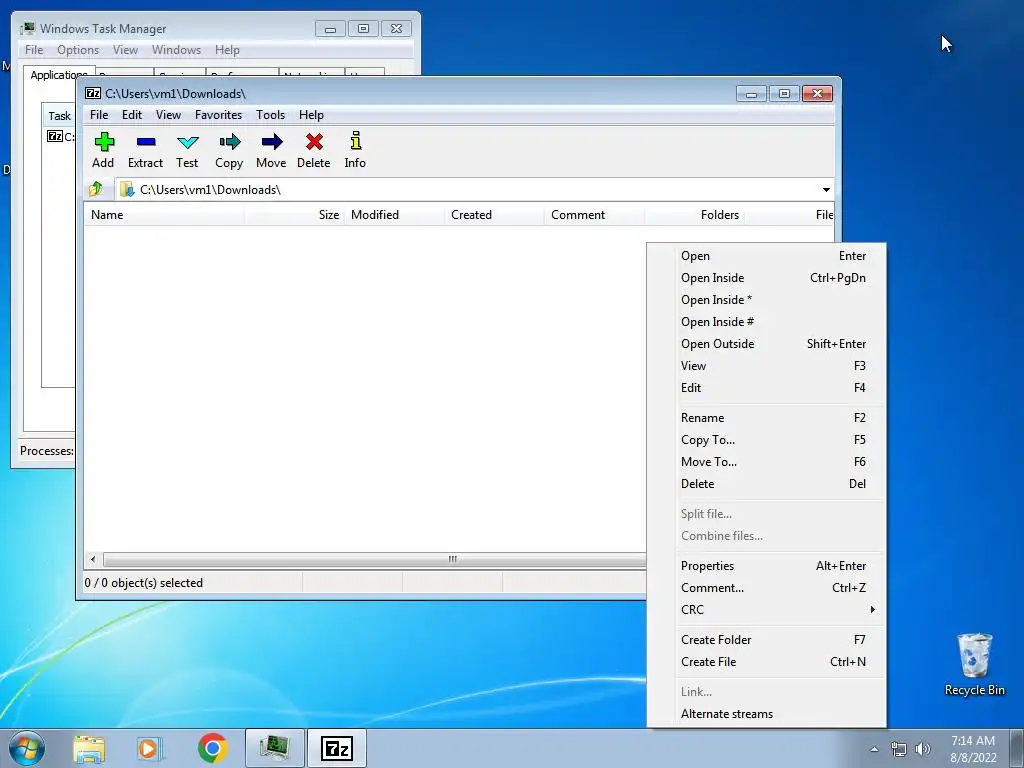Screen dimensions: 1024x768
Task: Click the Show desktop strip
Action: pos(1017,748)
